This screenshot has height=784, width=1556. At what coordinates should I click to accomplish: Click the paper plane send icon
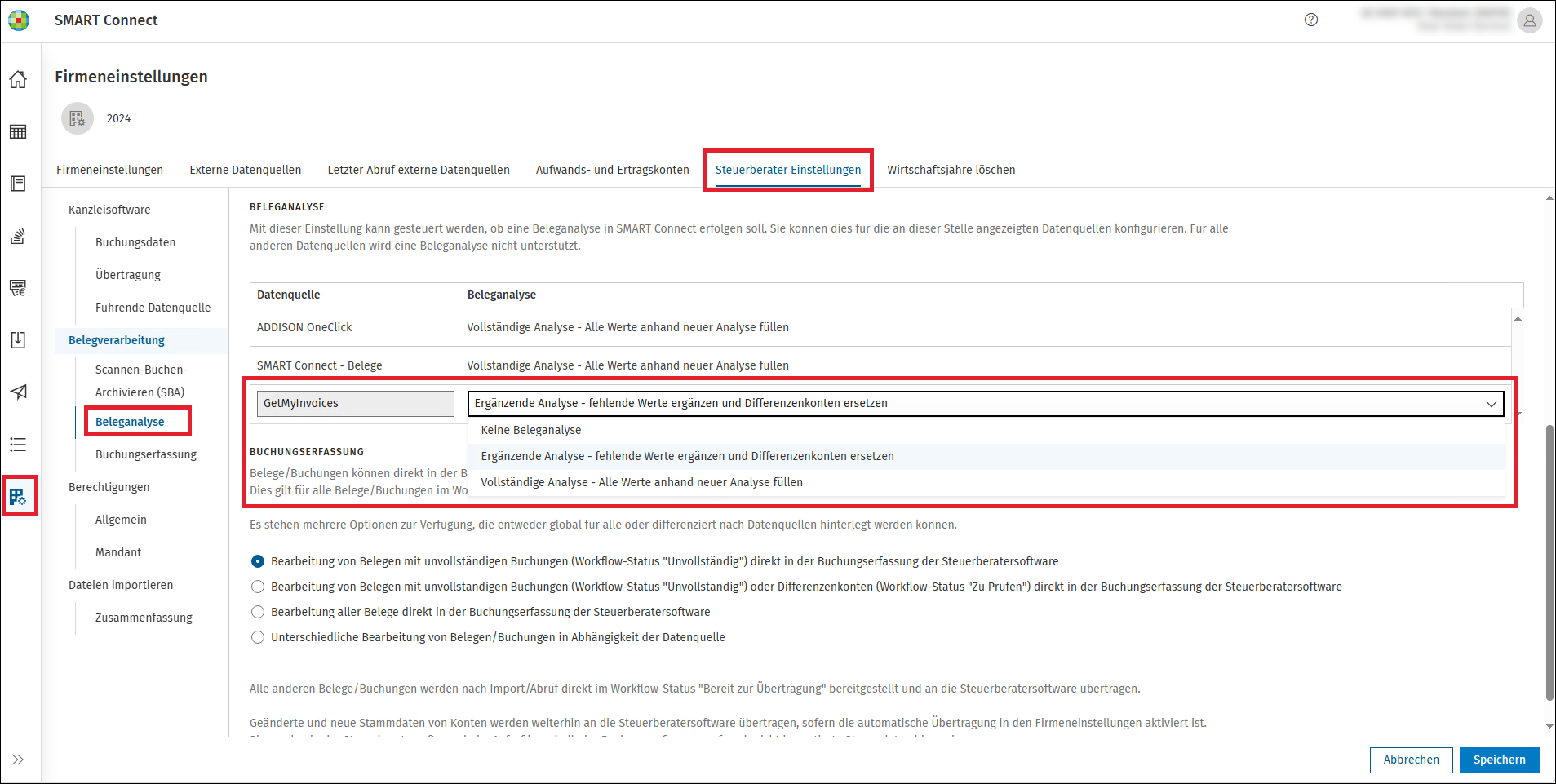(x=18, y=392)
